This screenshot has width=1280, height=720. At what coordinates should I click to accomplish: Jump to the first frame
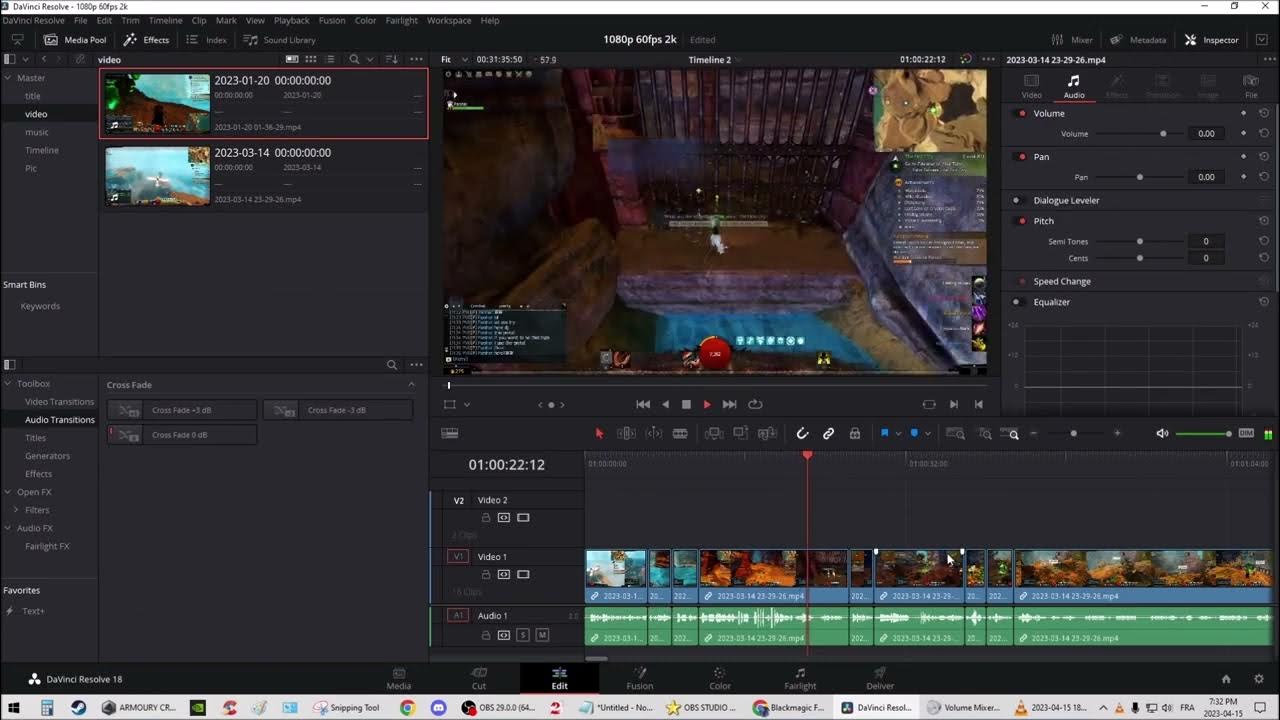pyautogui.click(x=643, y=404)
